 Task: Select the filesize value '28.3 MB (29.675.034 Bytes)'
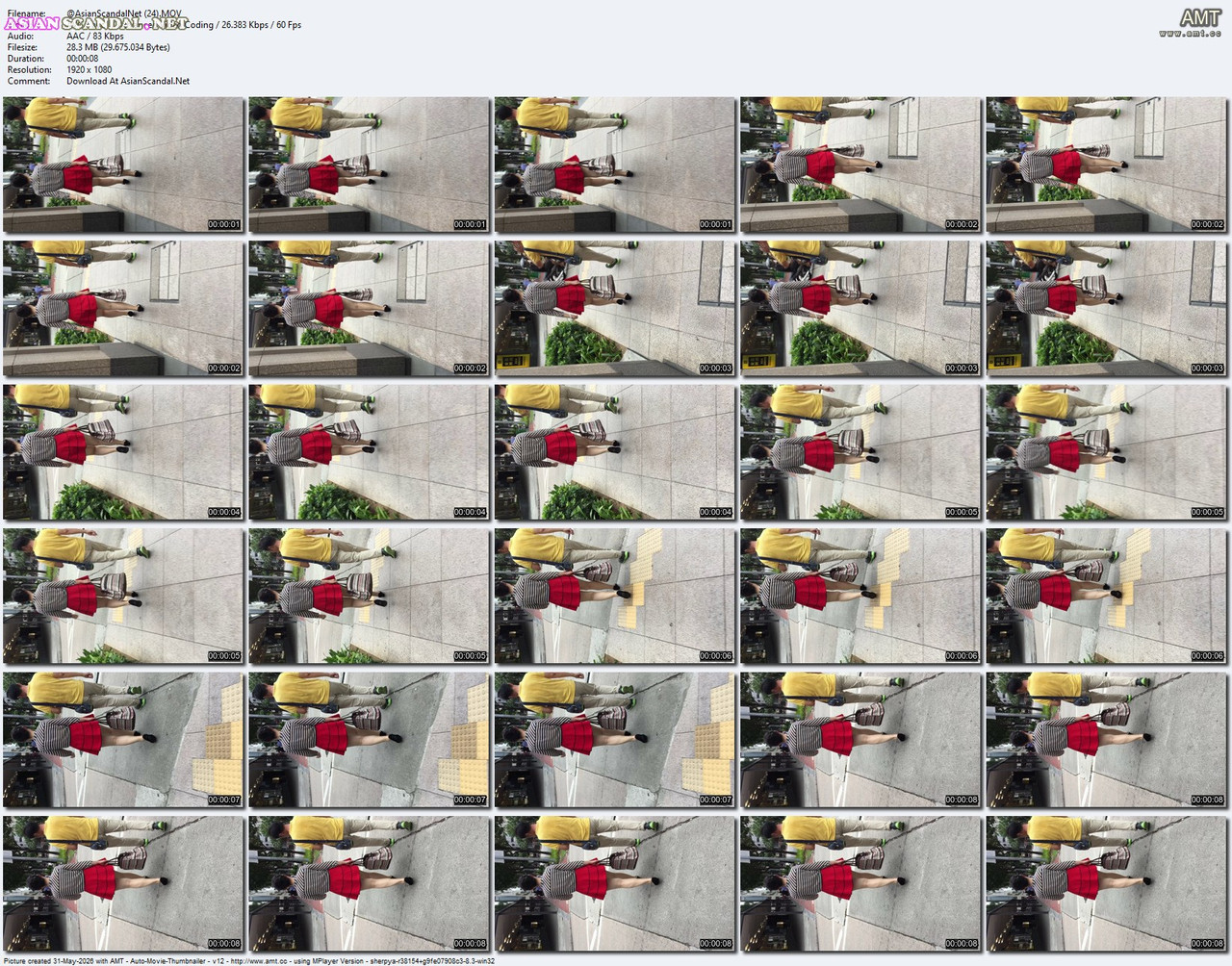coord(118,47)
